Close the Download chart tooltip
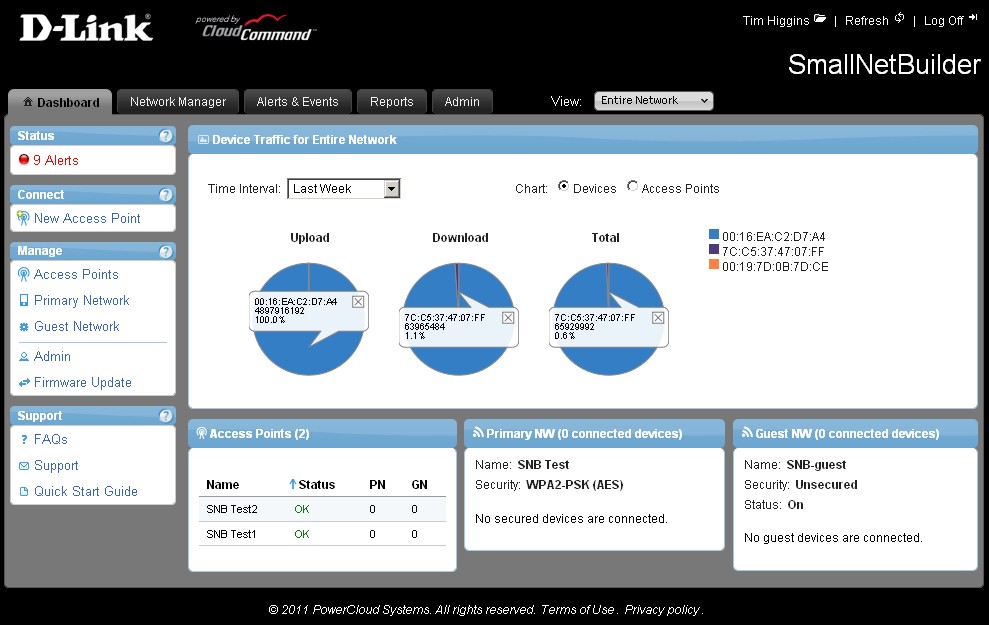 508,318
